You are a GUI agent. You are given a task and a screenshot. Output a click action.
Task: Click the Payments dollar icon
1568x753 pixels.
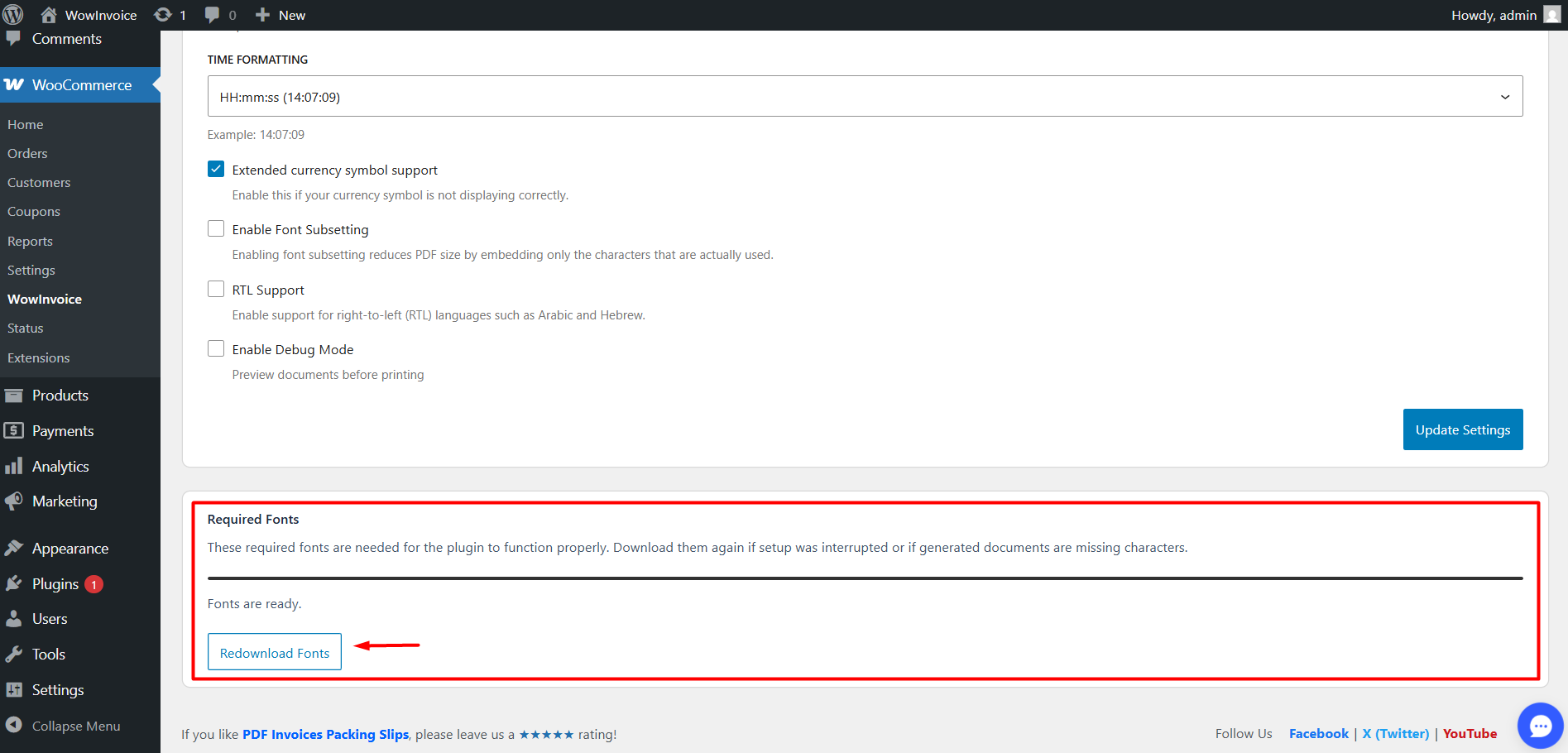(x=14, y=431)
